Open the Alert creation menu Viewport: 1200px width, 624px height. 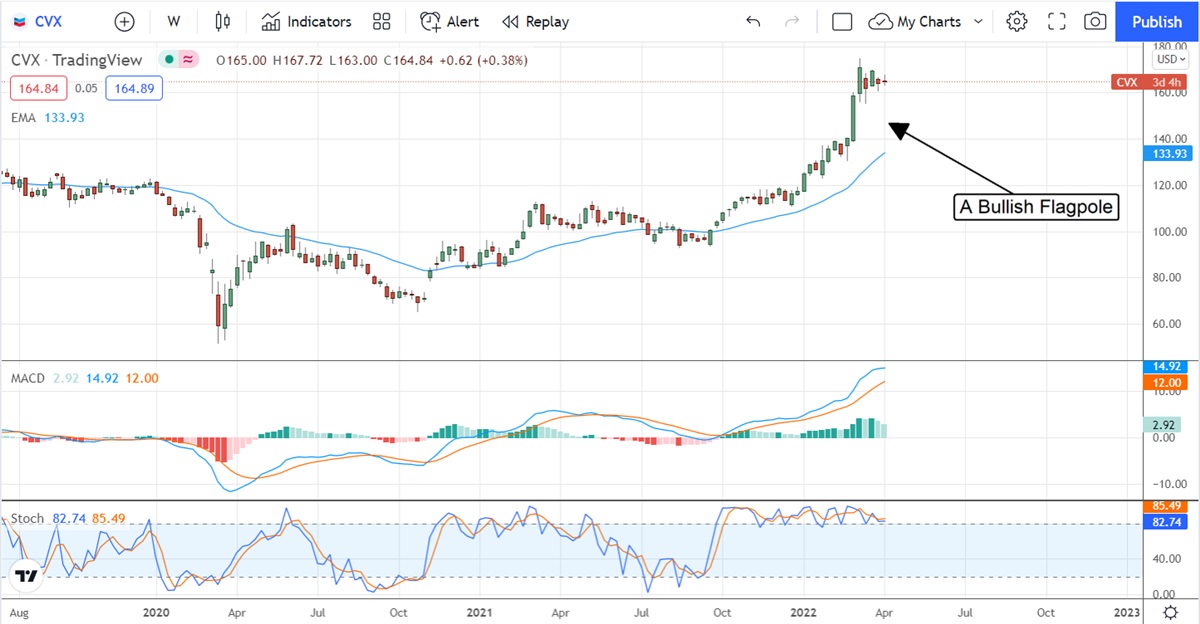coord(450,21)
